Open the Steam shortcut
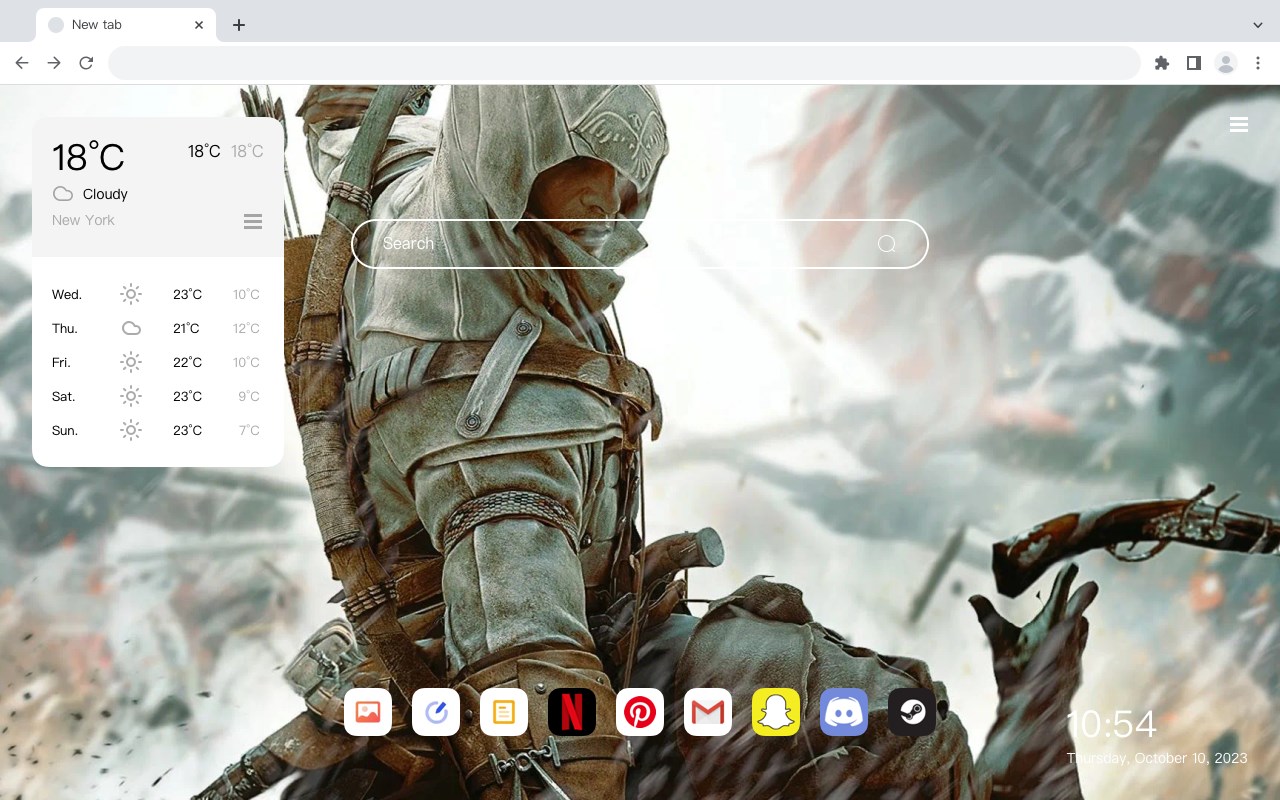This screenshot has height=800, width=1280. tap(912, 712)
